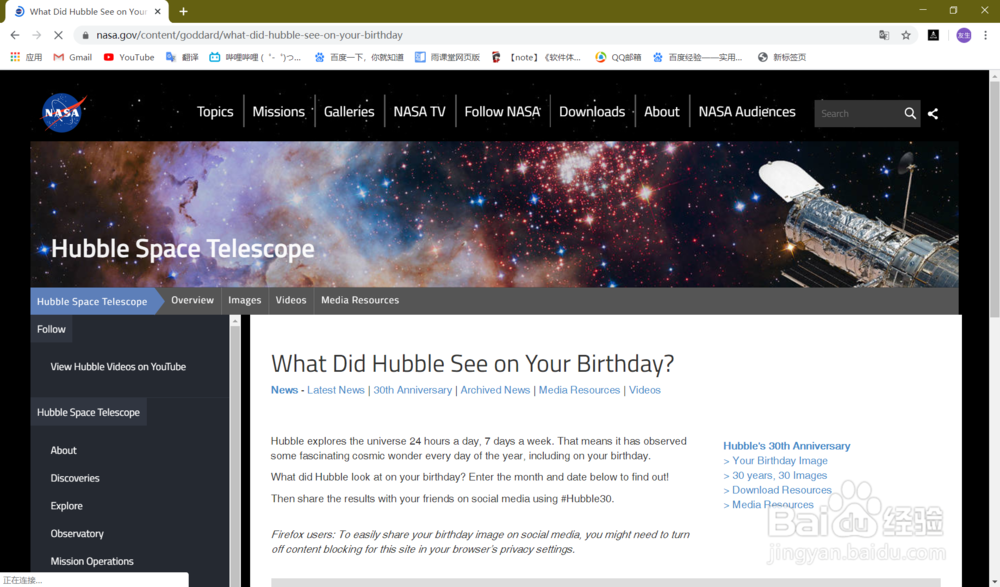
Task: Open the Discoveries sidebar link
Action: [75, 478]
